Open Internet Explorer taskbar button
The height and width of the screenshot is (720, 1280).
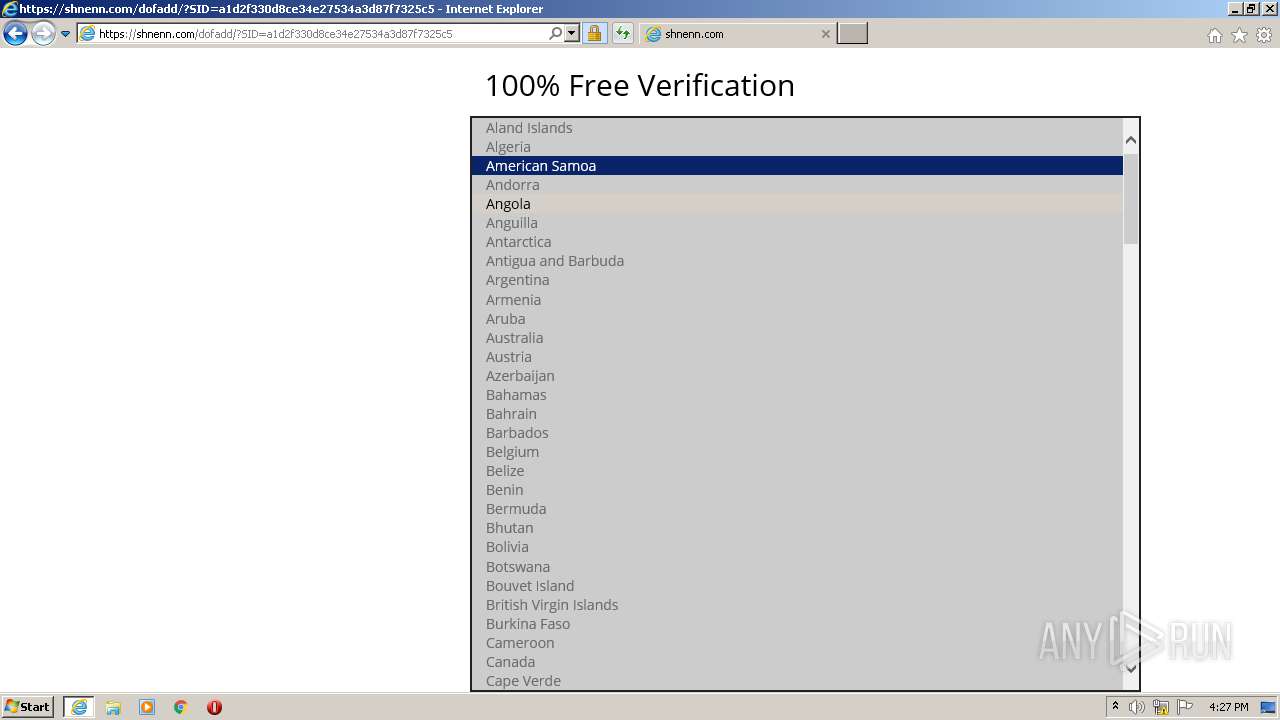point(79,707)
